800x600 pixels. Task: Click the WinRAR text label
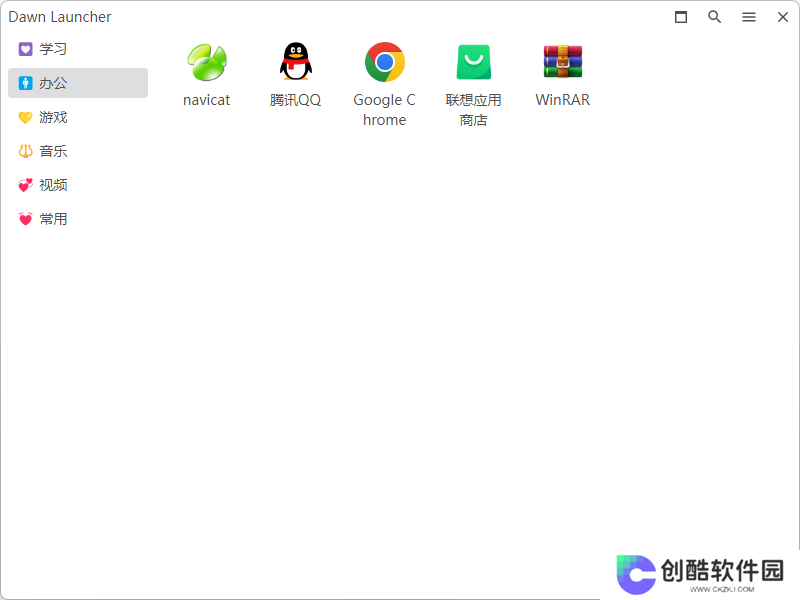(x=563, y=100)
